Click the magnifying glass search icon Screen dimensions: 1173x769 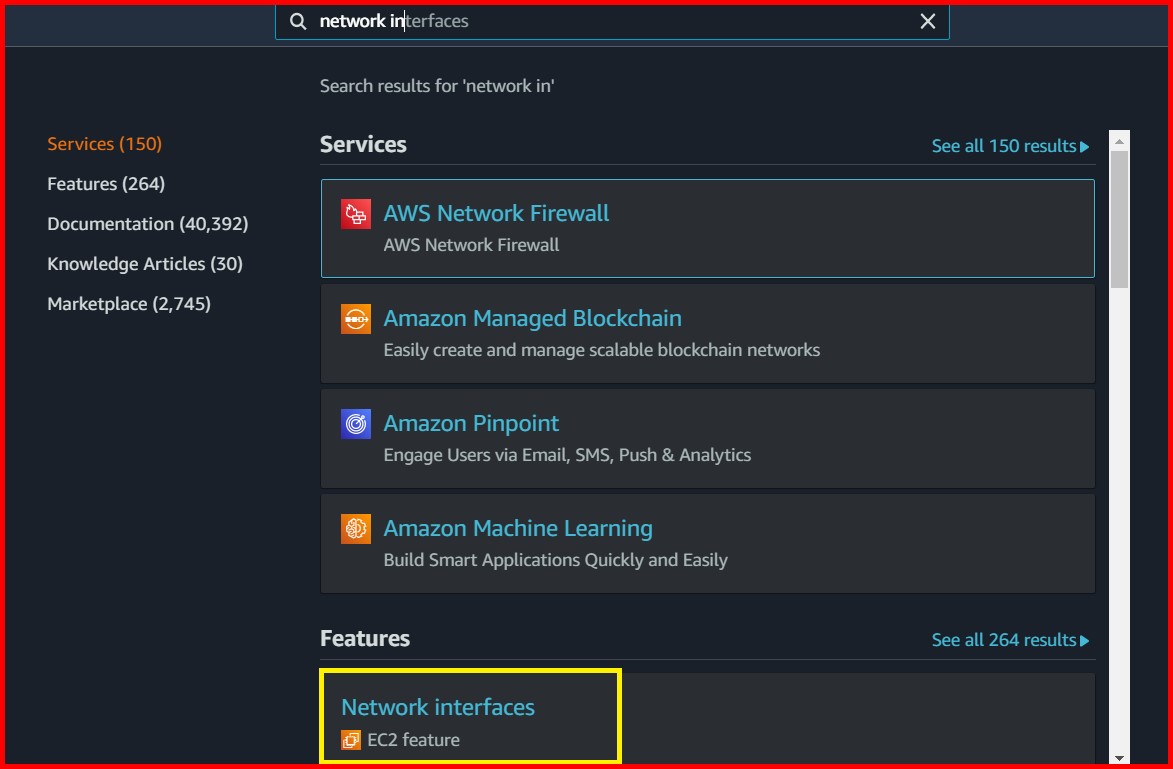coord(297,20)
